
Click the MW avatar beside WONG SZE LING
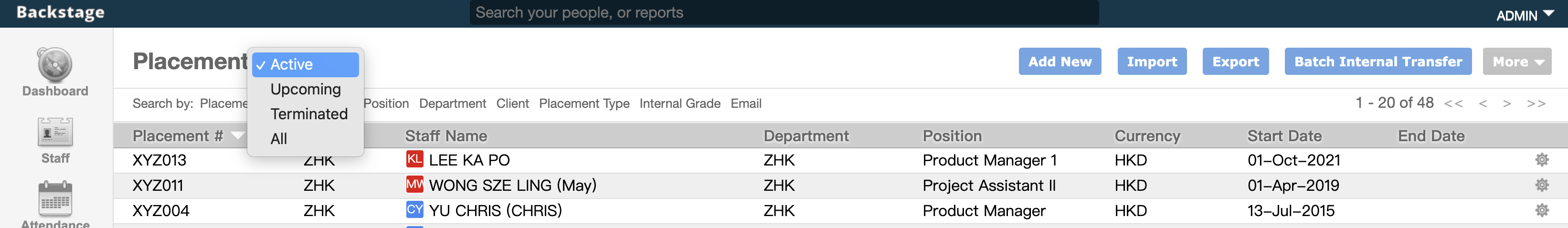click(x=414, y=184)
